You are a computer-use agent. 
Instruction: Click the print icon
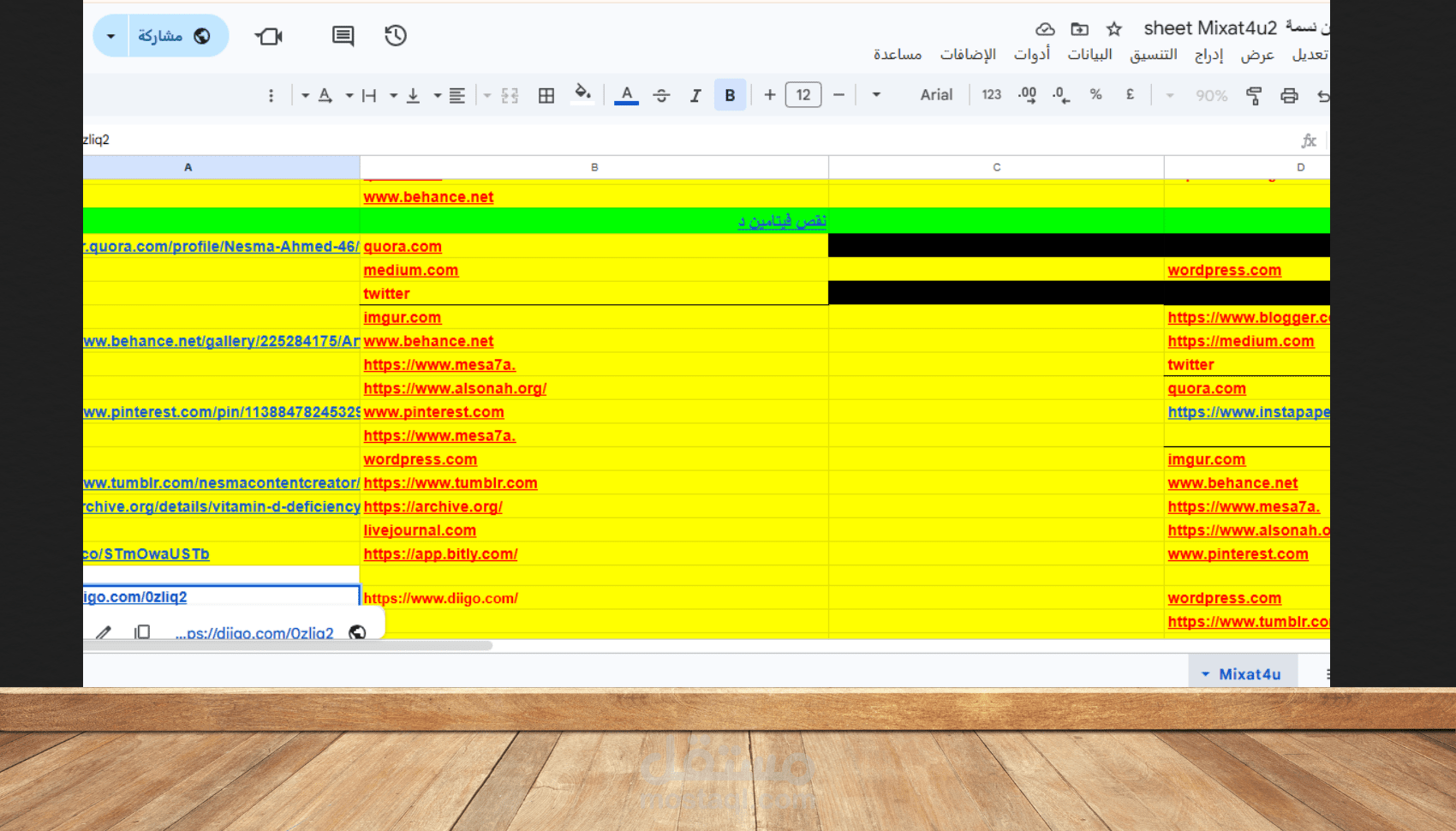click(x=1289, y=95)
